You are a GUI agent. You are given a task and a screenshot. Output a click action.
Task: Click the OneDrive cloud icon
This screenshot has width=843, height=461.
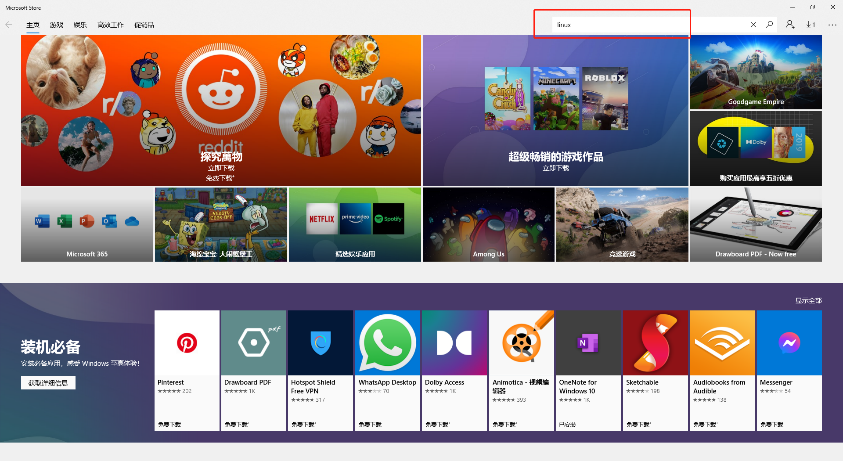click(132, 221)
